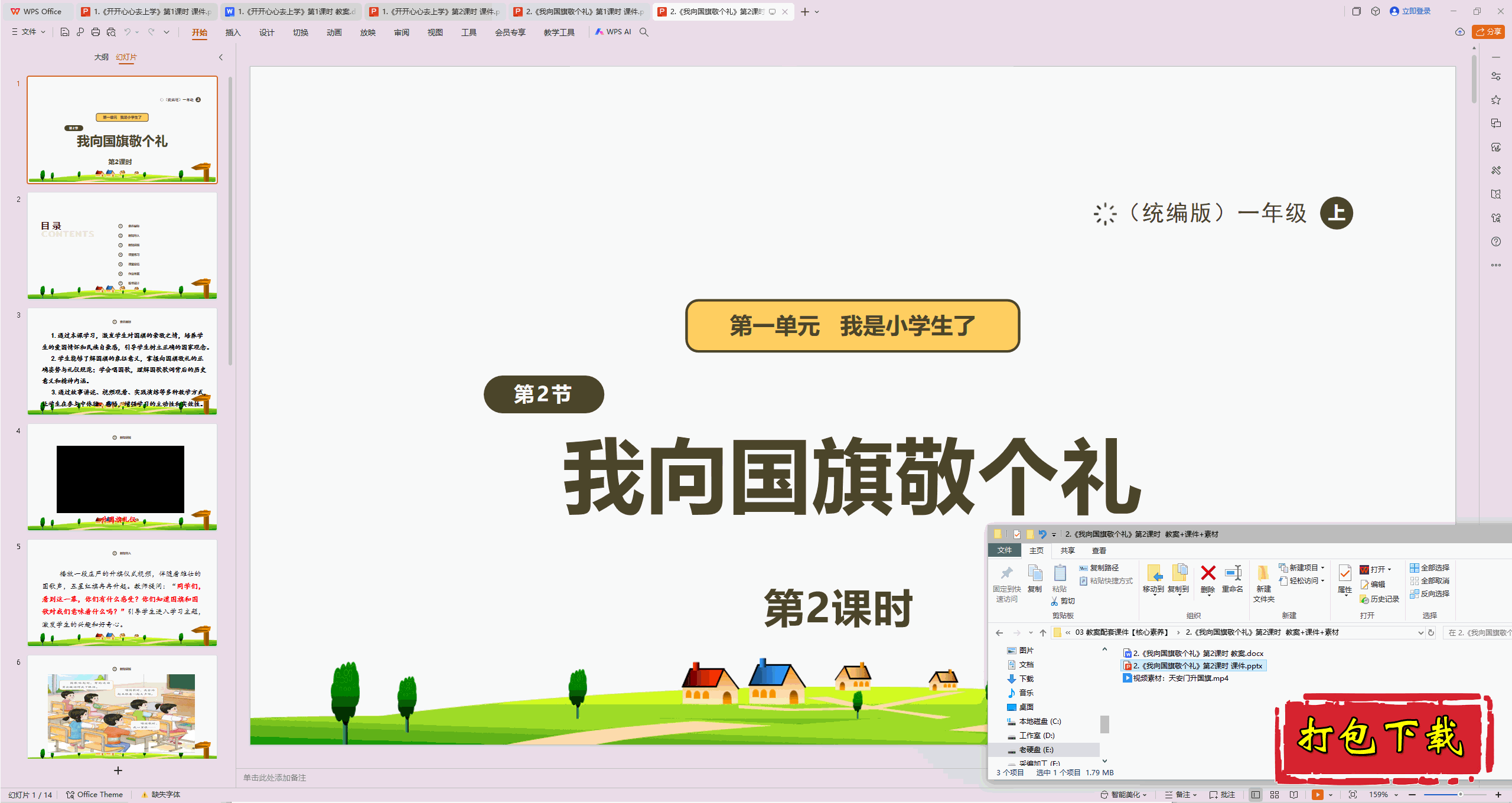
Task: Switch to 《开开心心去上学》第1课时 教案 document tab
Action: click(291, 11)
